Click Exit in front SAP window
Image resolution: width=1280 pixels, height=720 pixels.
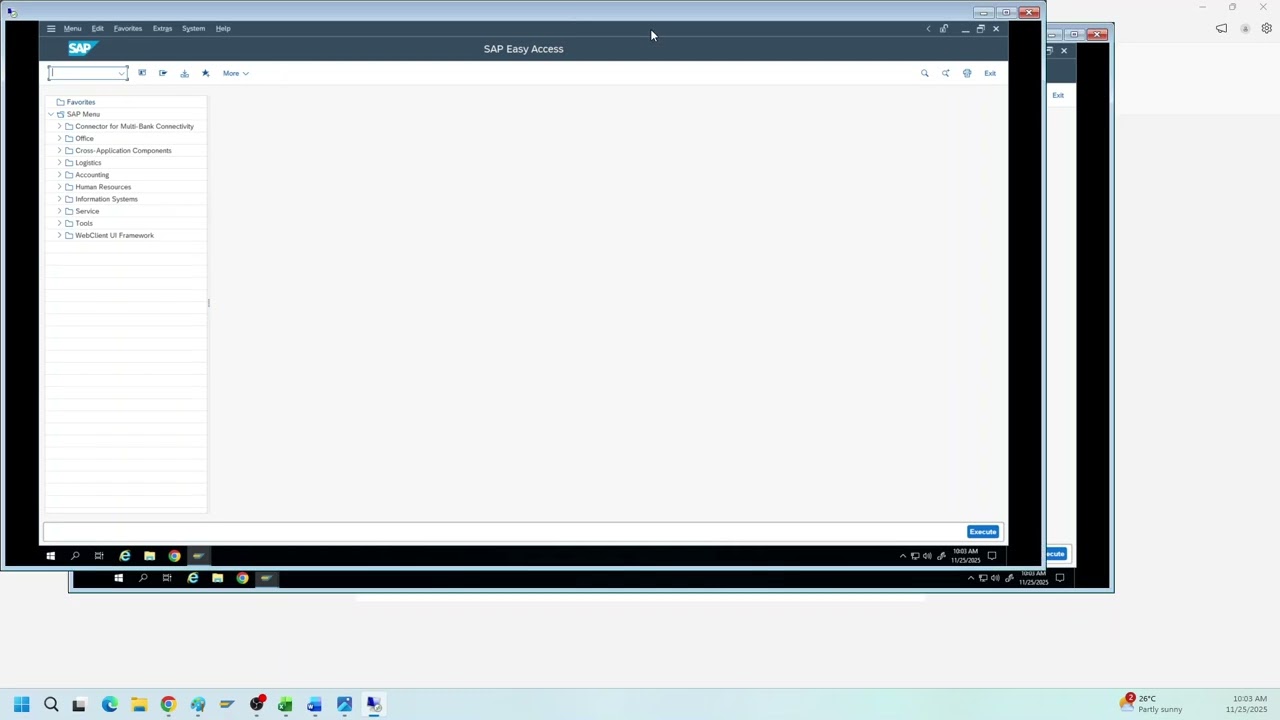(x=990, y=73)
